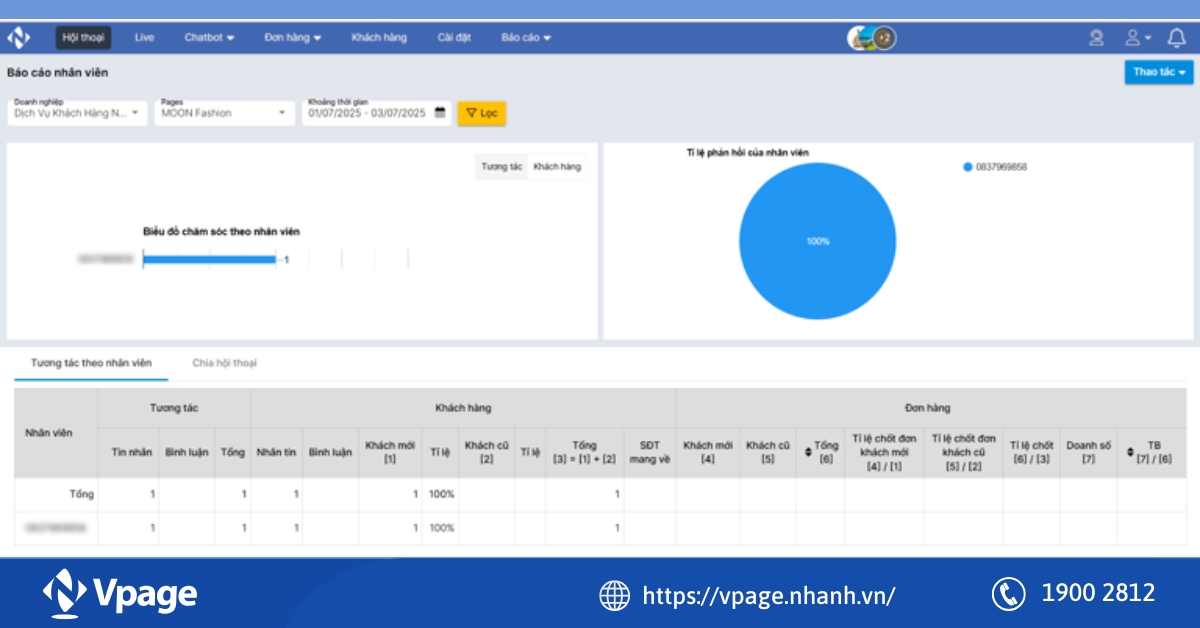The height and width of the screenshot is (628, 1200).
Task: Open the Khách hàng menu item
Action: [x=377, y=37]
